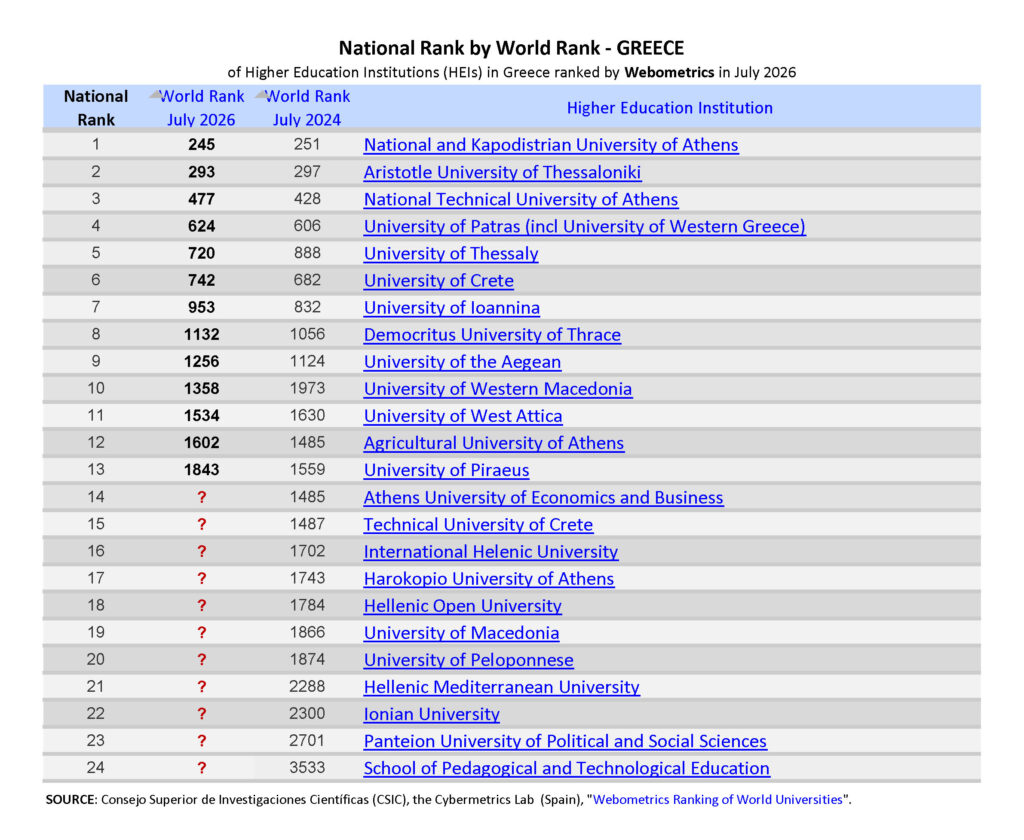Open Panteion University of Political and Social Sciences
Image resolution: width=1024 pixels, height=840 pixels.
pos(565,741)
